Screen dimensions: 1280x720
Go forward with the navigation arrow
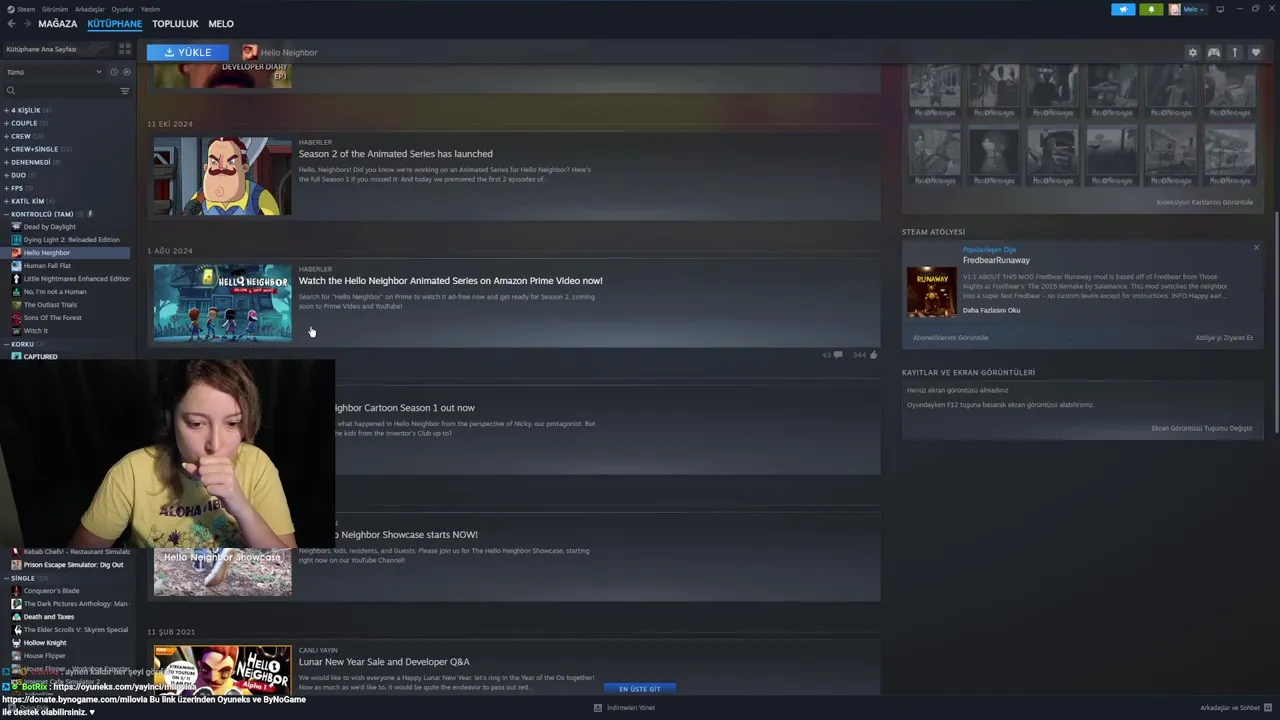[25, 24]
